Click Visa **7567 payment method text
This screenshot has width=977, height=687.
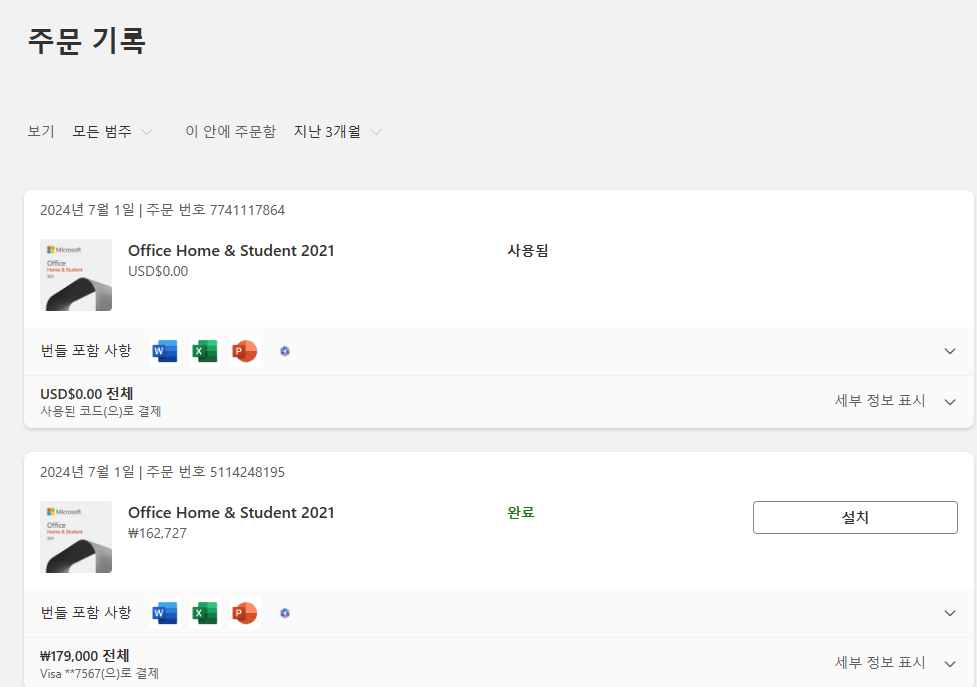[100, 674]
